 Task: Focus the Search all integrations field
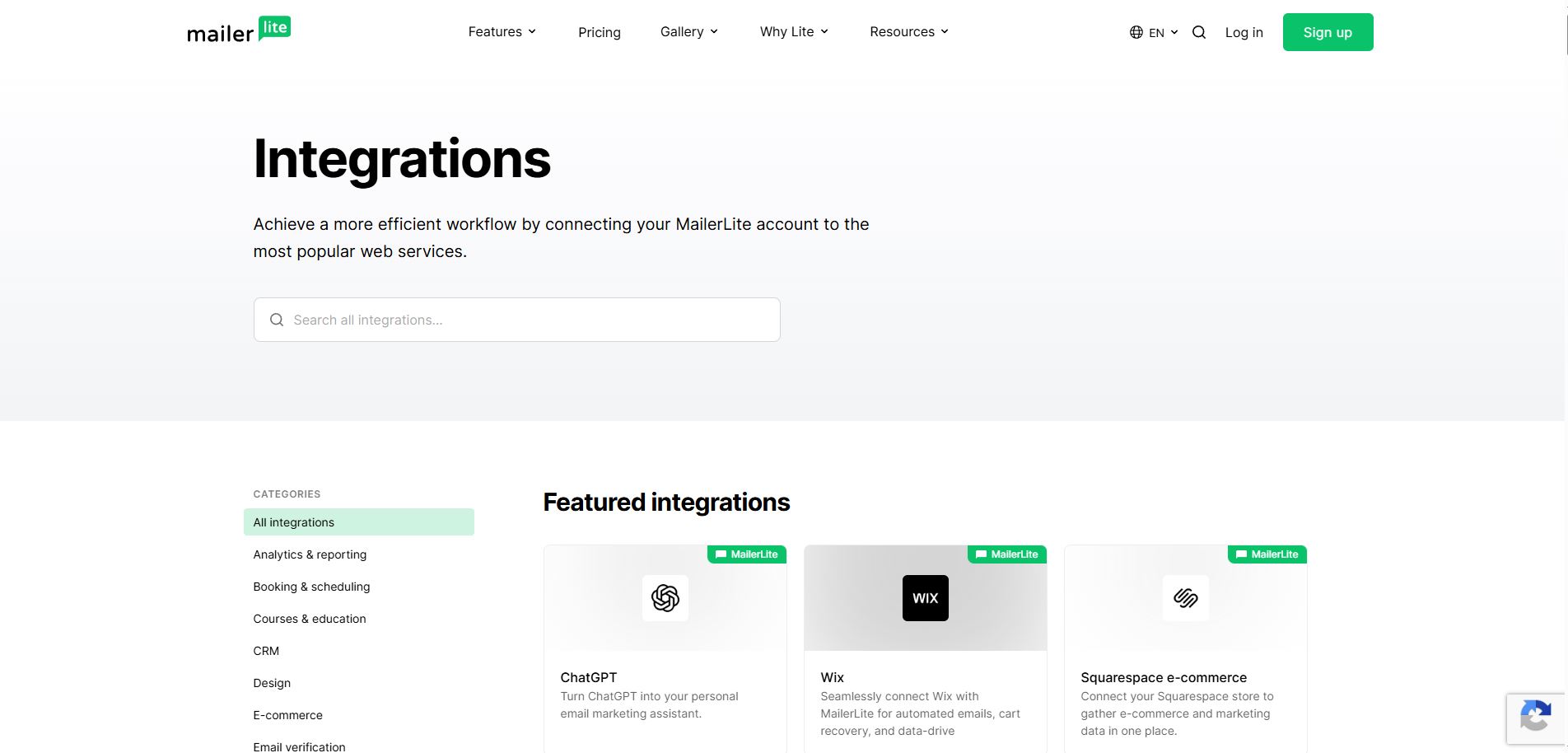click(517, 320)
